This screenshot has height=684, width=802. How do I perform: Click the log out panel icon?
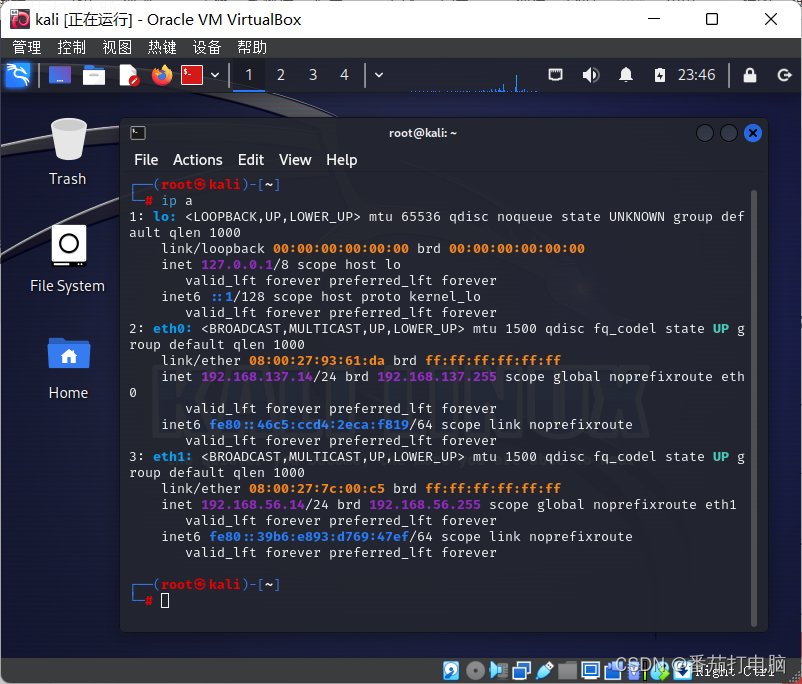(x=784, y=75)
